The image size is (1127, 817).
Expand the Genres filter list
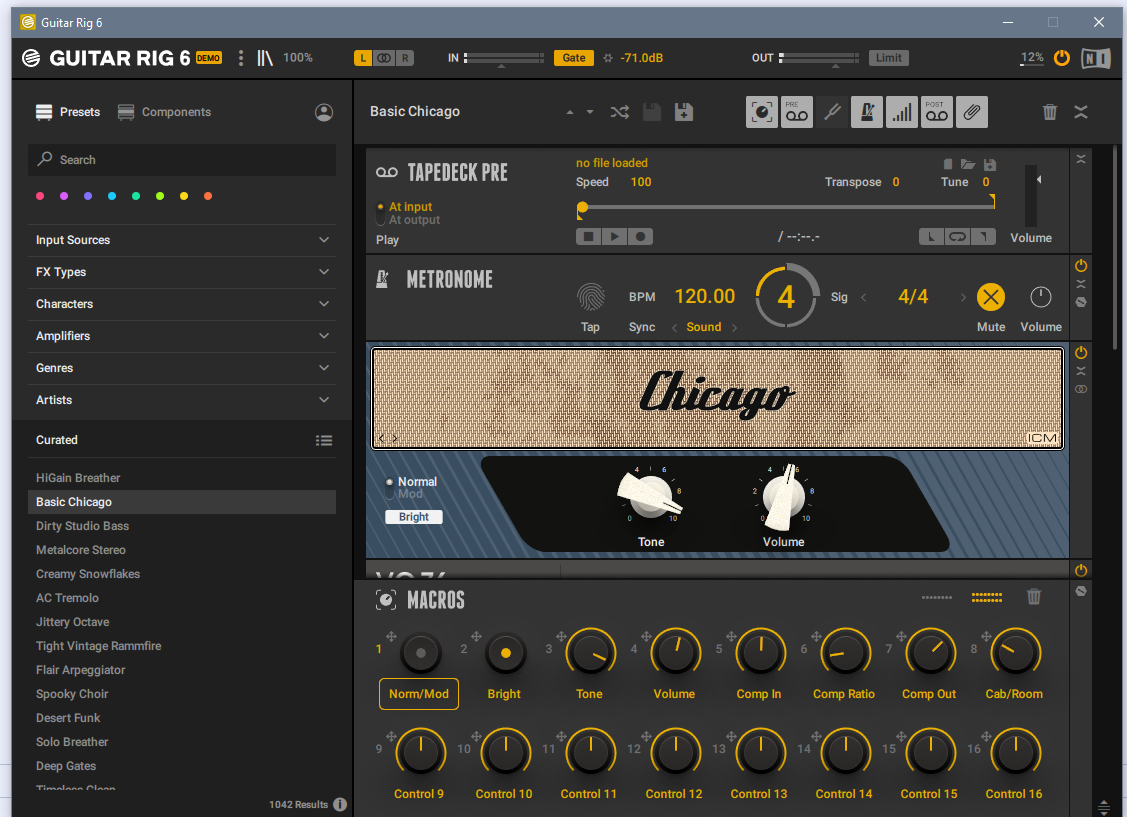(181, 368)
